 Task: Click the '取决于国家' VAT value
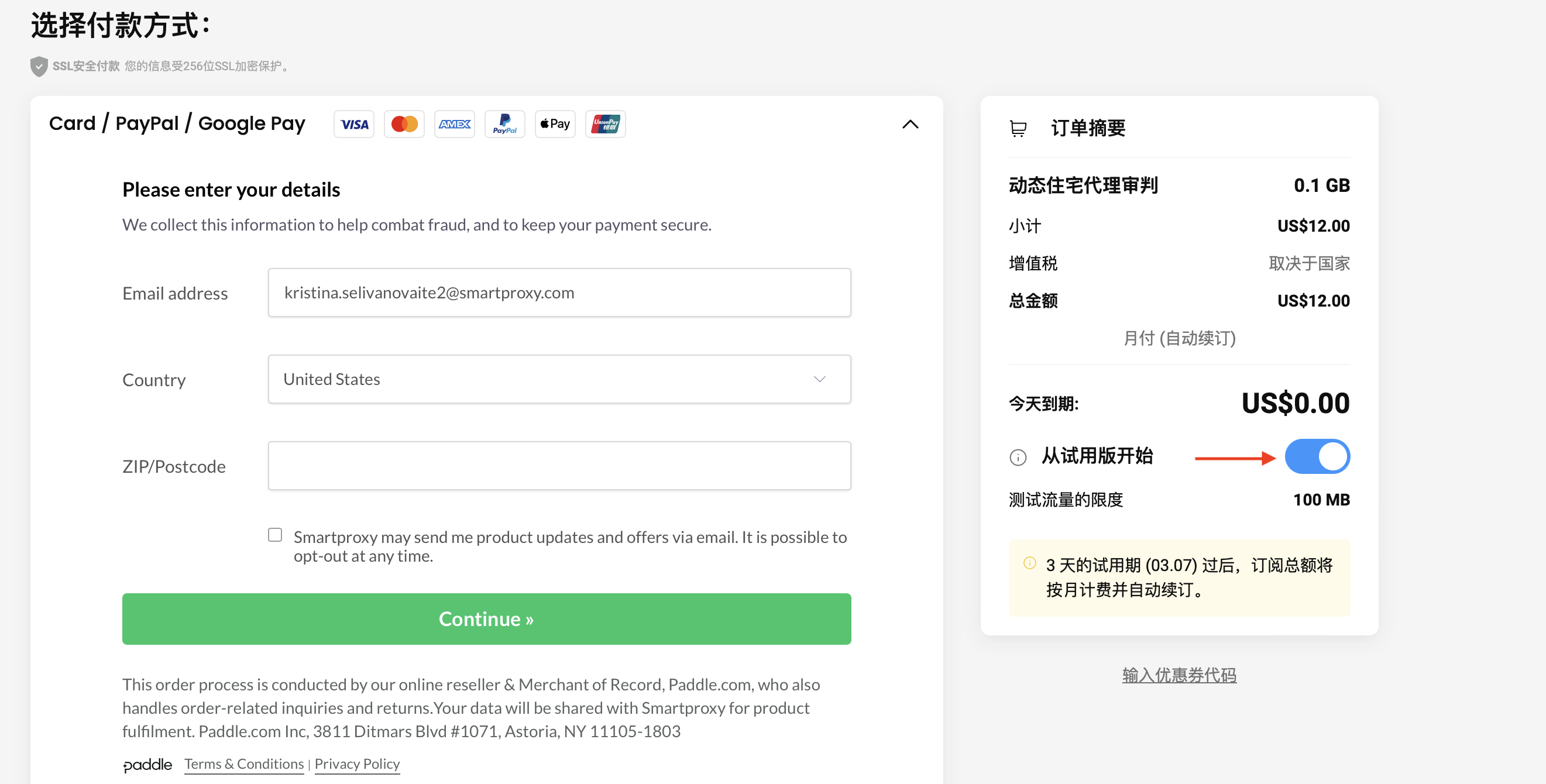[x=1310, y=263]
